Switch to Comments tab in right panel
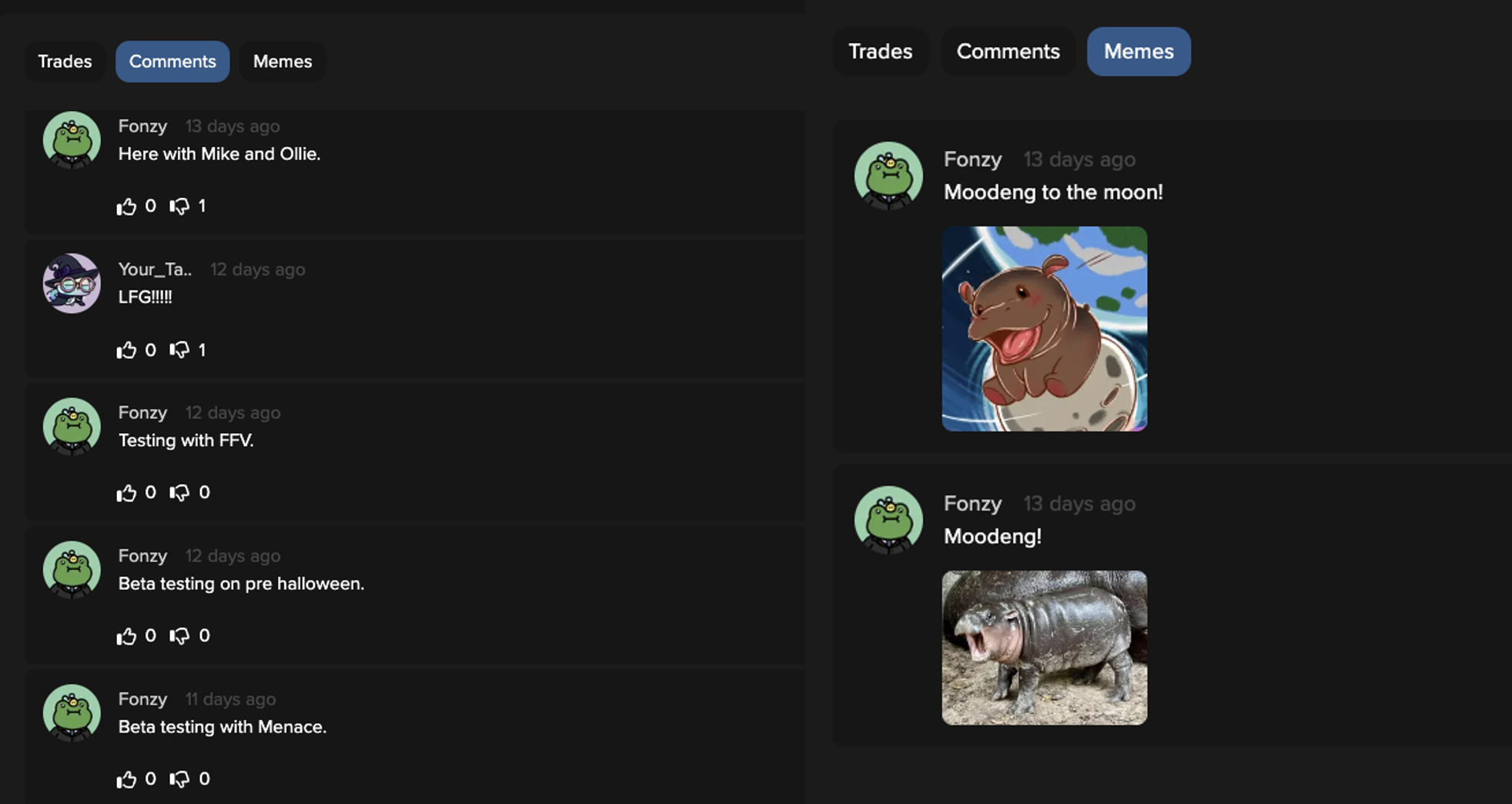1512x804 pixels. pos(1008,52)
